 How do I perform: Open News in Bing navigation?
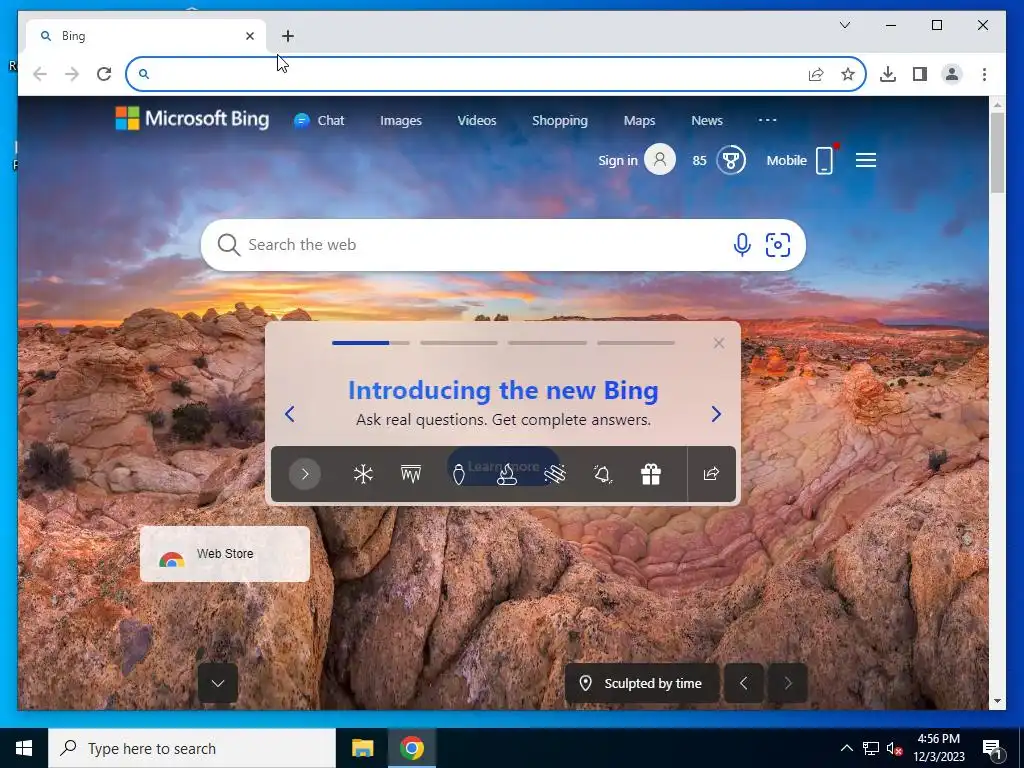[707, 120]
